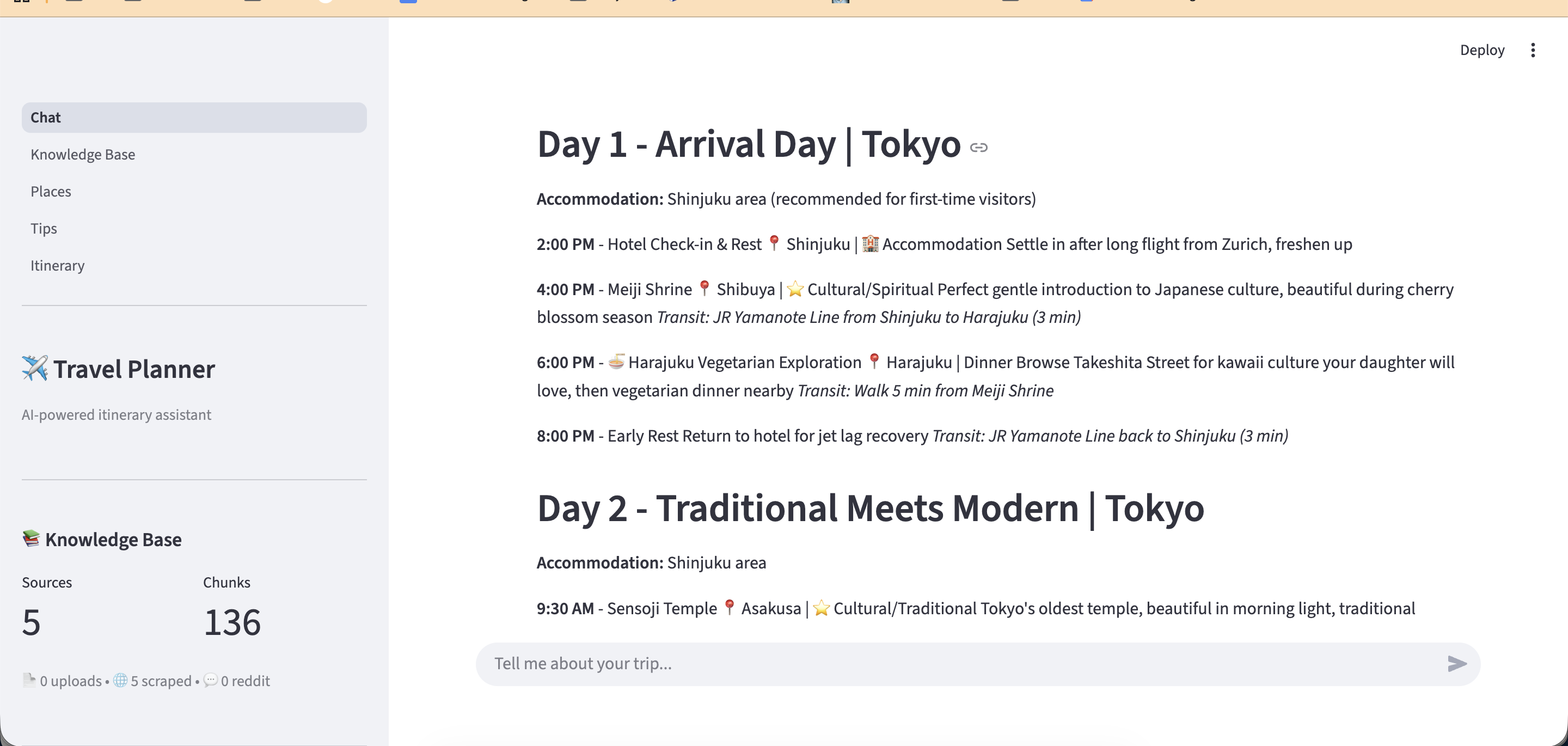Click the uploads document icon

pos(29,680)
